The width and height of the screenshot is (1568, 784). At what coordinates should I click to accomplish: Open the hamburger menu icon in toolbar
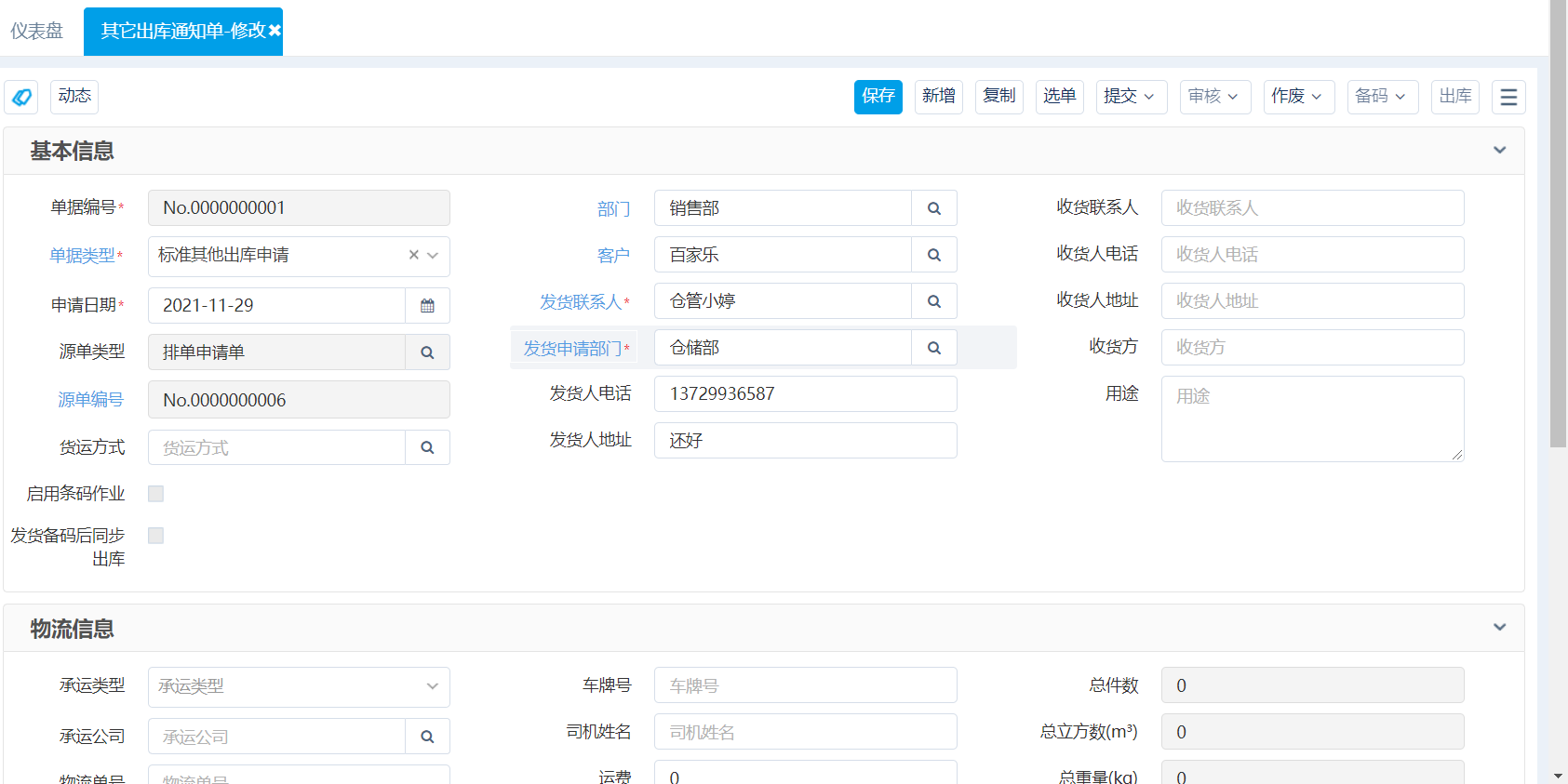pyautogui.click(x=1508, y=97)
